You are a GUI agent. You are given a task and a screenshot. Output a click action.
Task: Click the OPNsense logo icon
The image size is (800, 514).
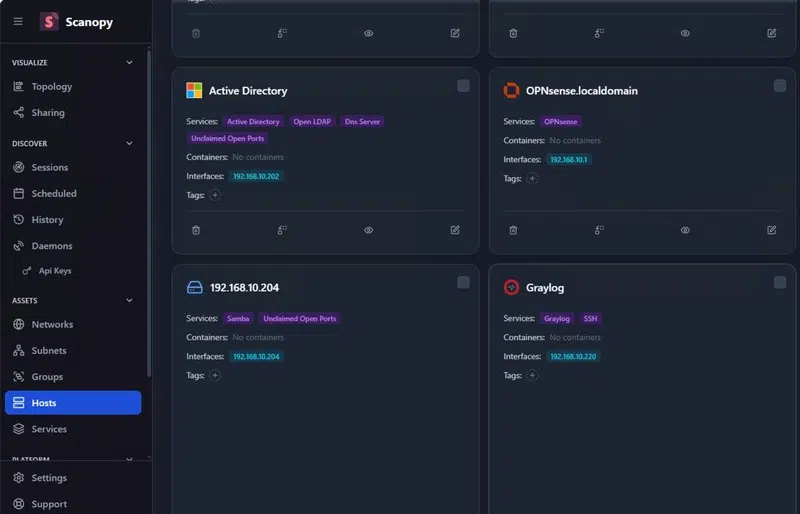(x=511, y=90)
